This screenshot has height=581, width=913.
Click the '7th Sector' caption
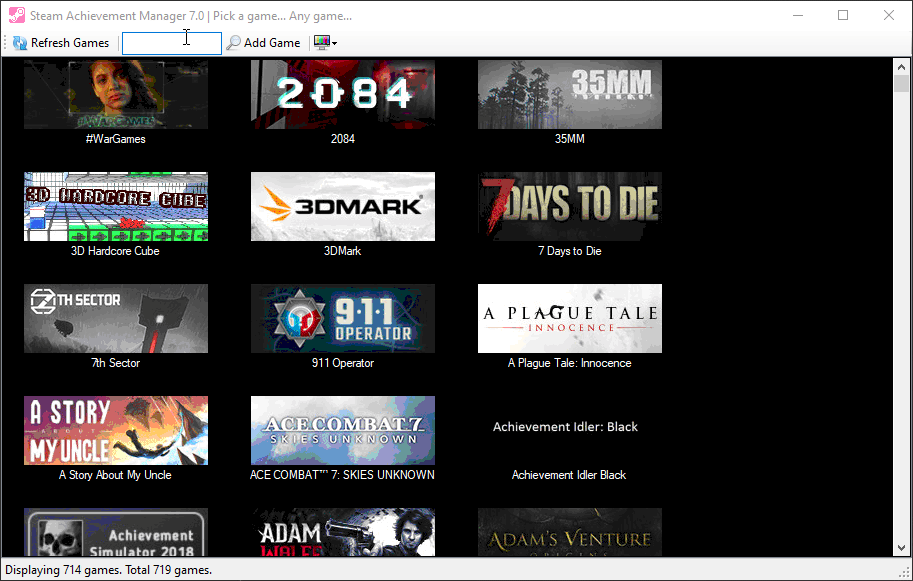pos(116,363)
